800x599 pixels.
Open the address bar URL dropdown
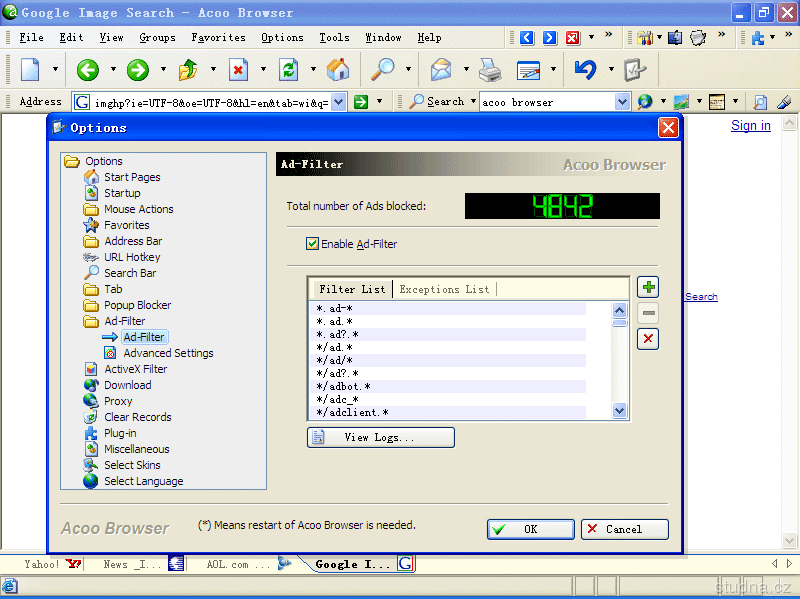tap(338, 102)
